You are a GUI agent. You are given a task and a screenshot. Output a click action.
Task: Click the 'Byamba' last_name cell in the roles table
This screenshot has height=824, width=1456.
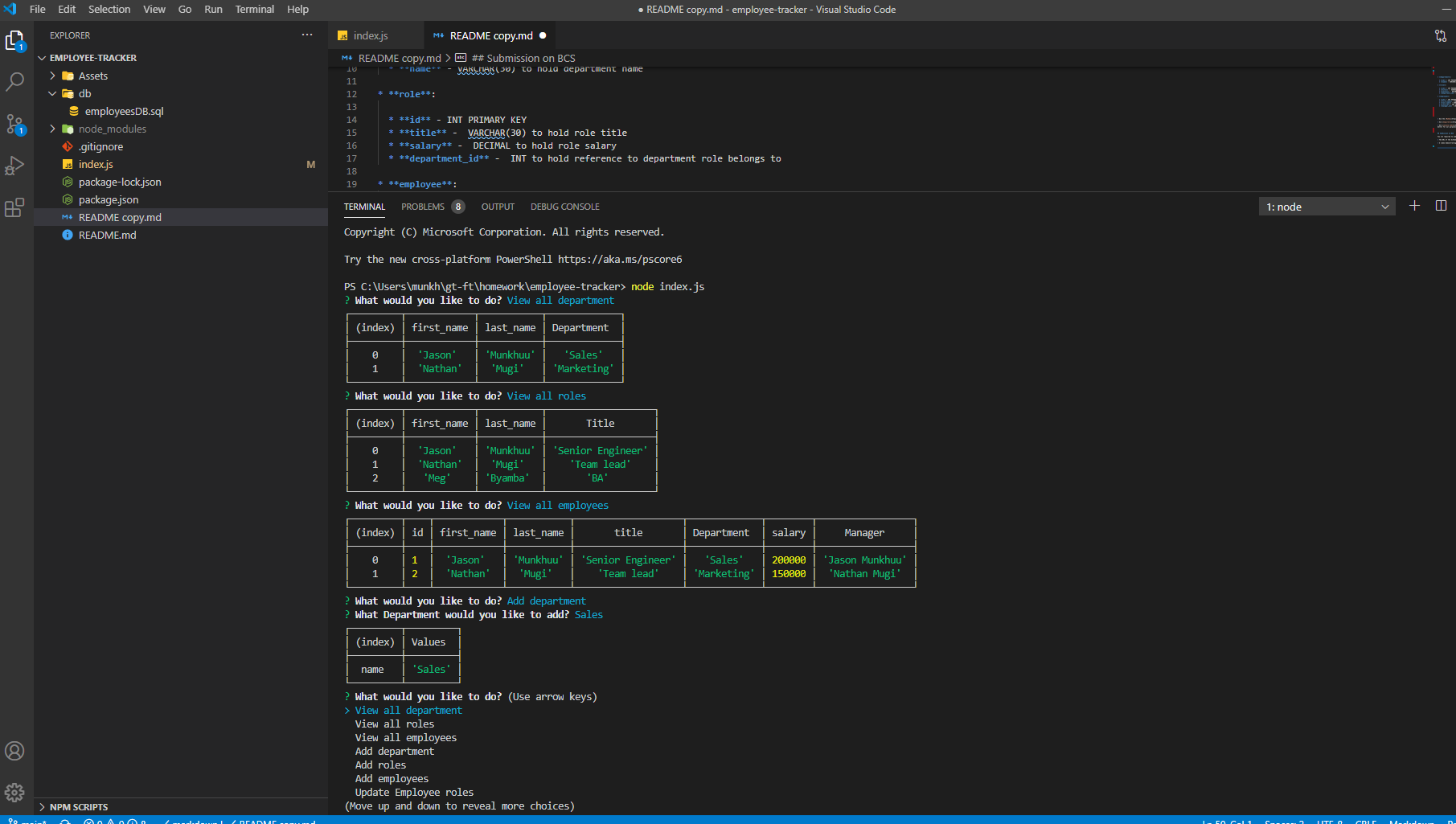pos(509,478)
